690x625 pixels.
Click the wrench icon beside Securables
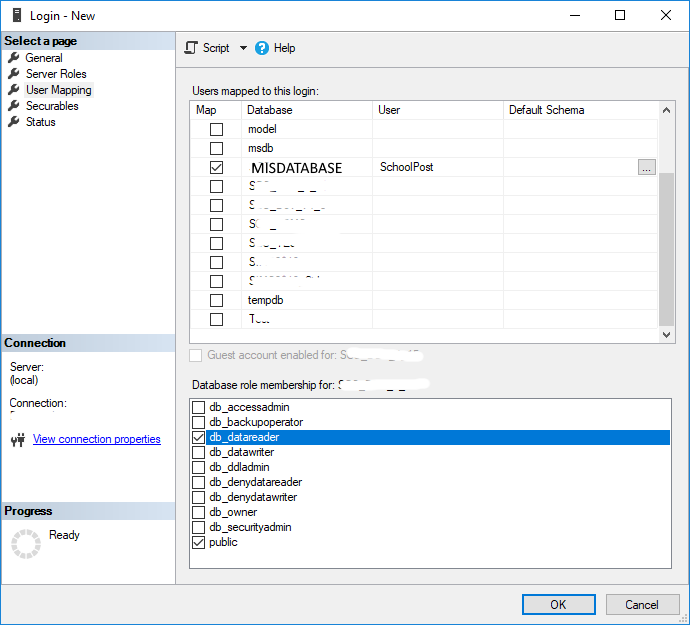click(14, 106)
